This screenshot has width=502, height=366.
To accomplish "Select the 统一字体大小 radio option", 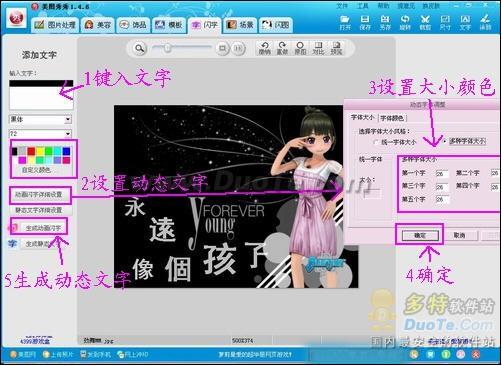I will [376, 142].
